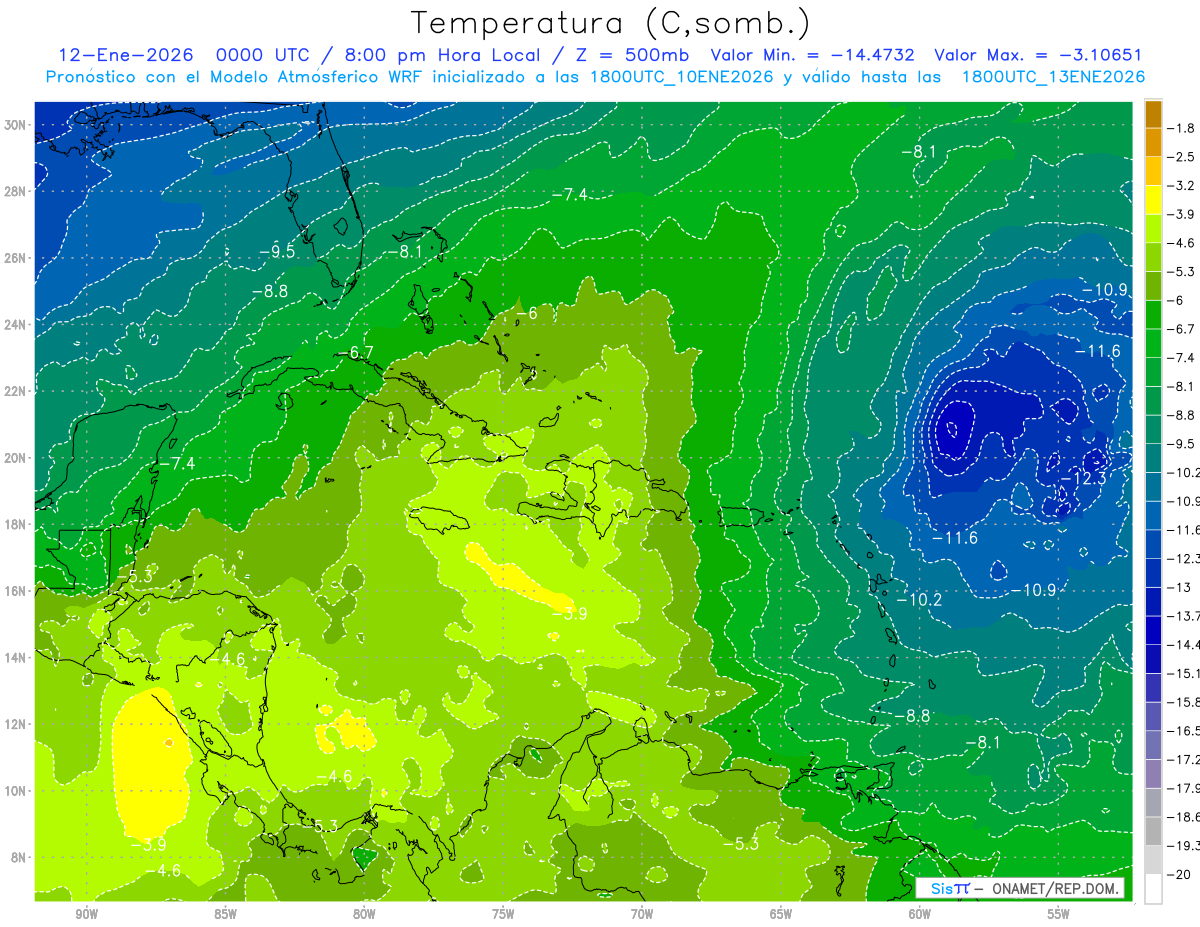This screenshot has width=1200, height=927.
Task: Click 'Valor Max. = -3.10651' text
Action: [1038, 55]
